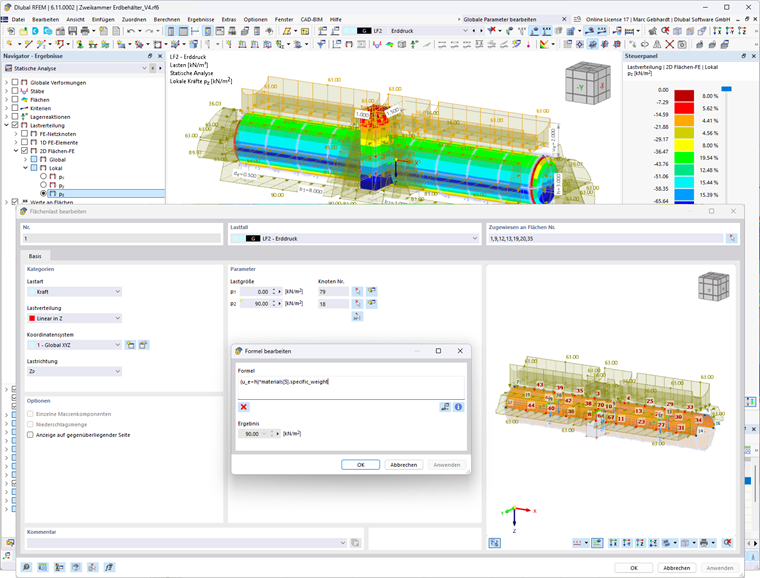This screenshot has height=578, width=760.
Task: Toggle the Globale Verformungen checkbox
Action: click(x=15, y=82)
